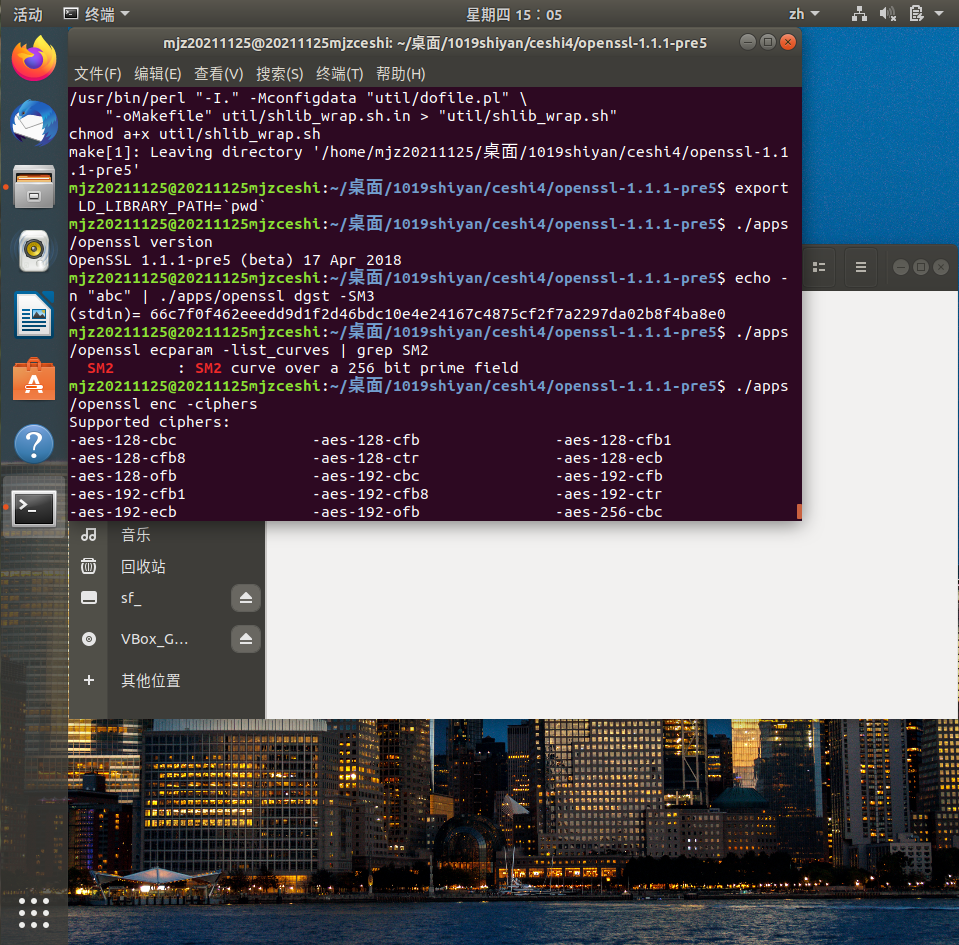The width and height of the screenshot is (959, 945).
Task: Open the 终端(T) menu in terminal
Action: [x=339, y=74]
